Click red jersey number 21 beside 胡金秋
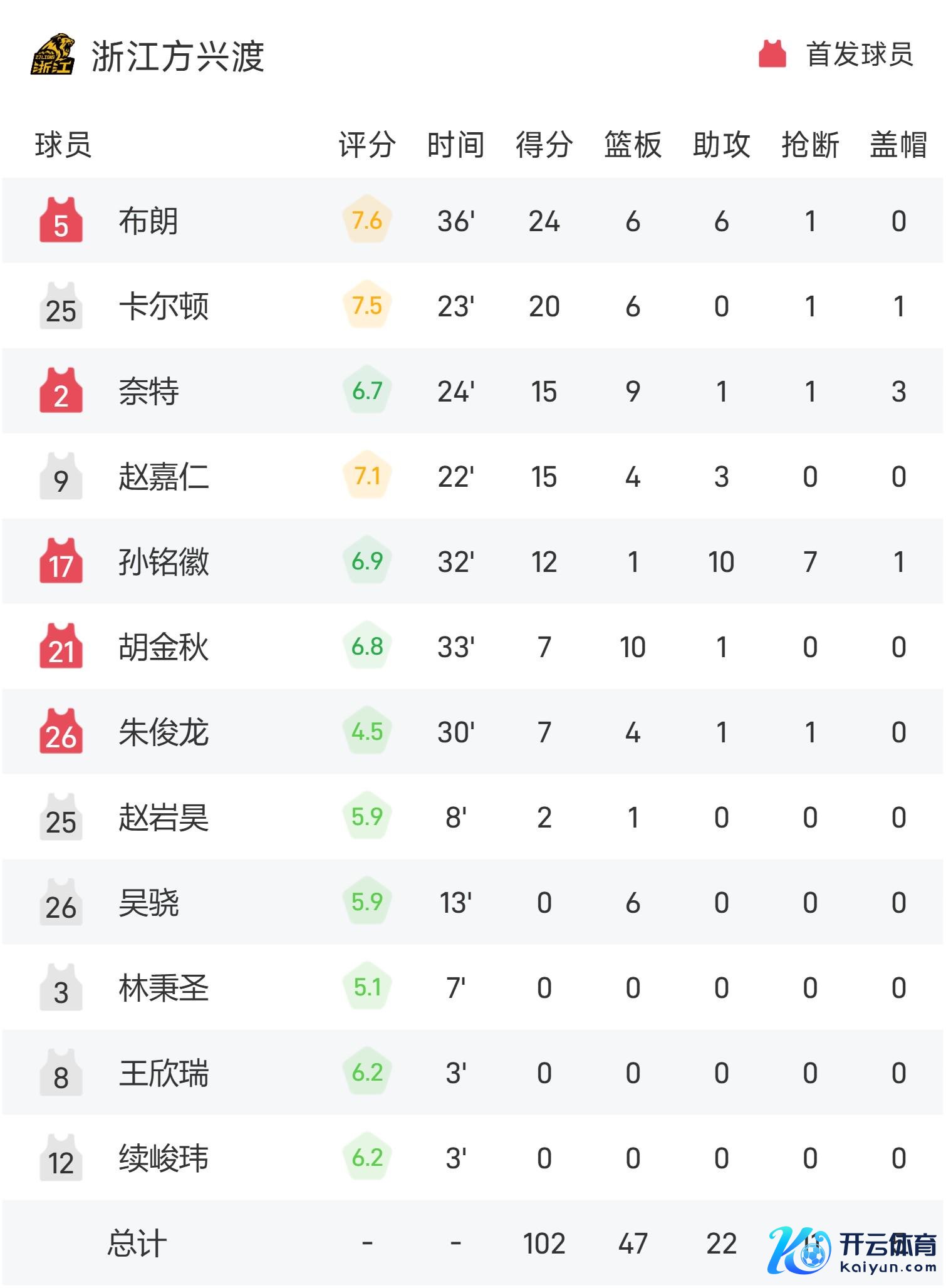The image size is (946, 1288). tap(61, 647)
